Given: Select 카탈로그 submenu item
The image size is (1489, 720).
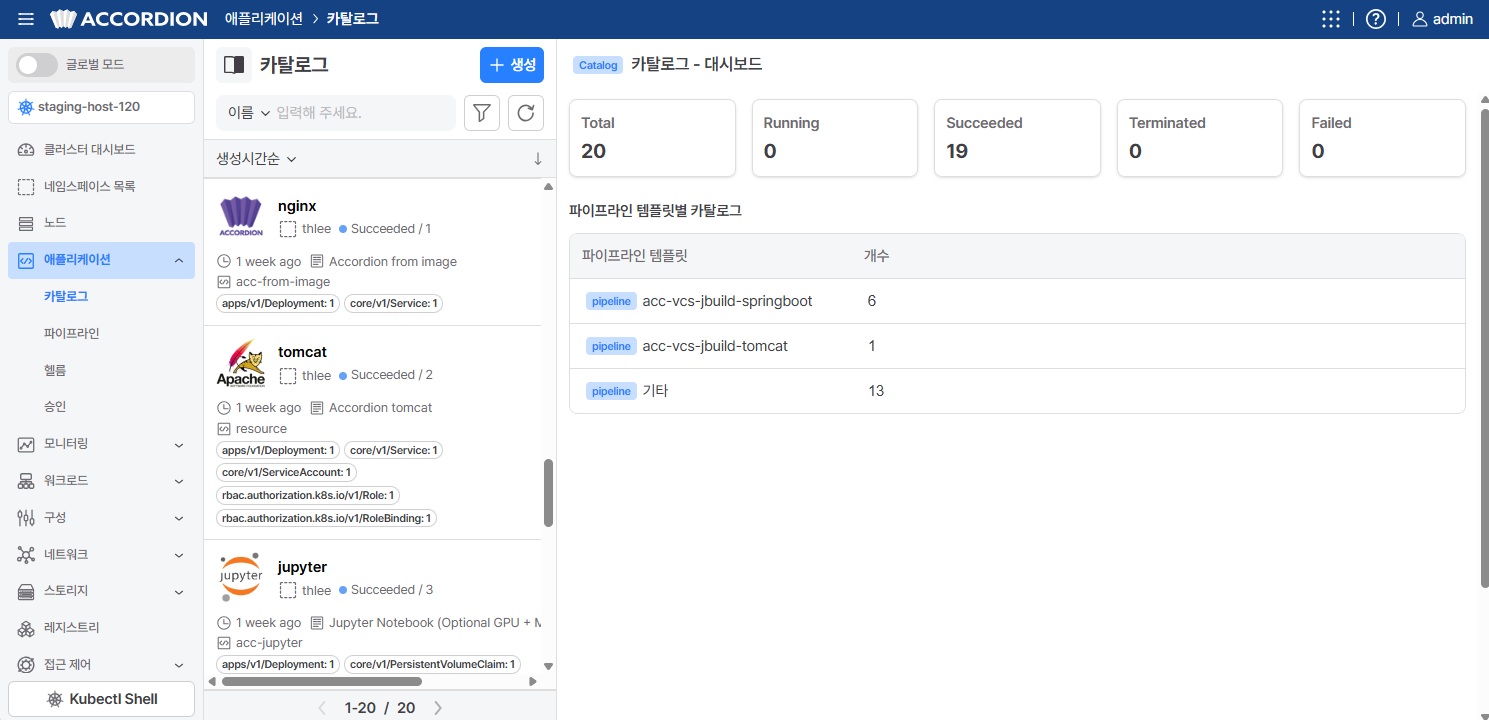Looking at the screenshot, I should click(x=66, y=297).
